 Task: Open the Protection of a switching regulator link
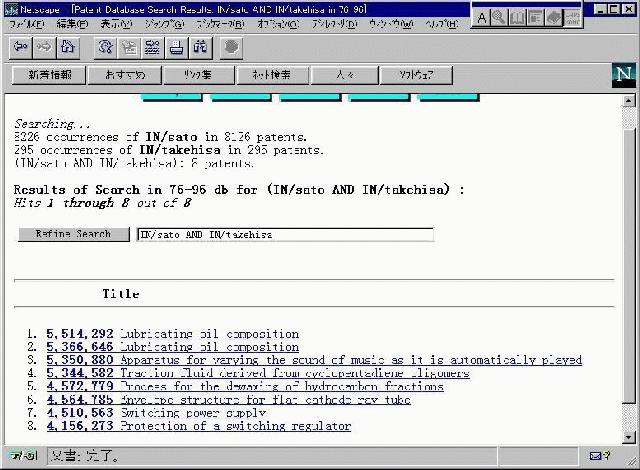click(235, 426)
